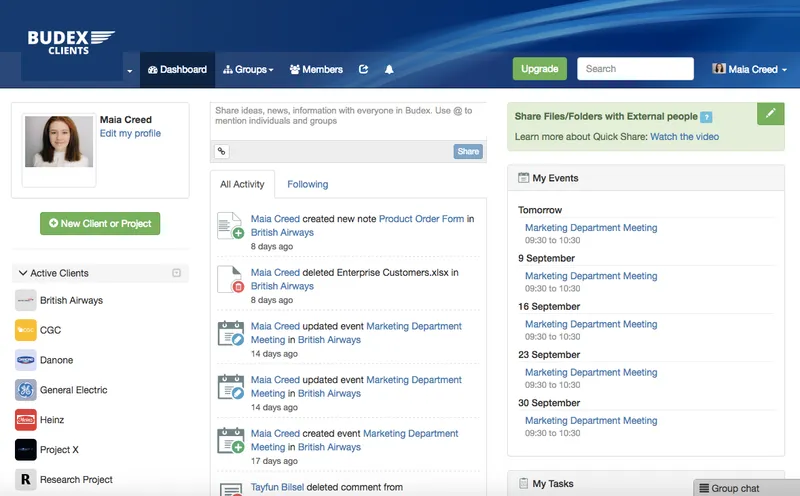Click Maia Creed's profile photo
800x496 pixels.
pos(59,141)
